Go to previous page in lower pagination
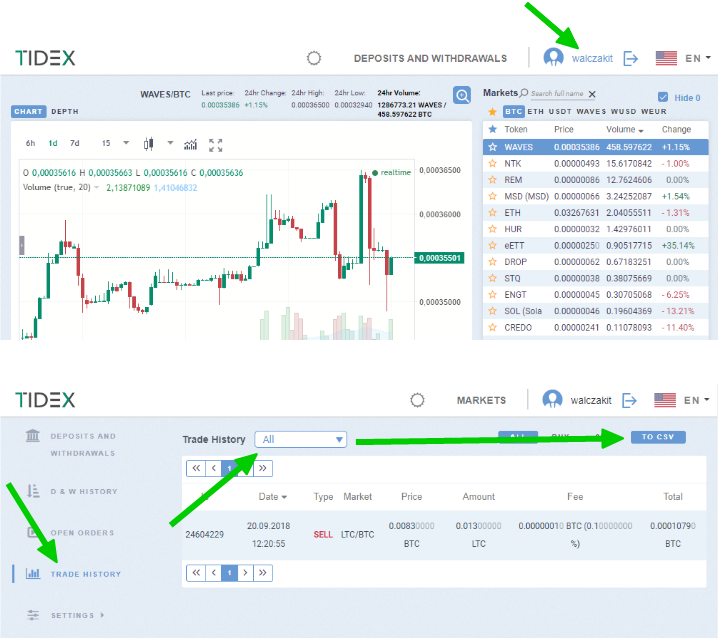 tap(213, 573)
